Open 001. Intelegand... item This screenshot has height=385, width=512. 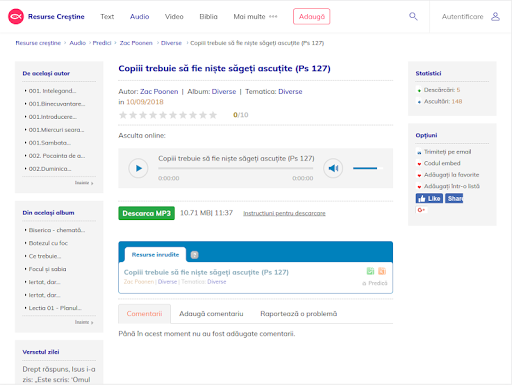(52, 91)
